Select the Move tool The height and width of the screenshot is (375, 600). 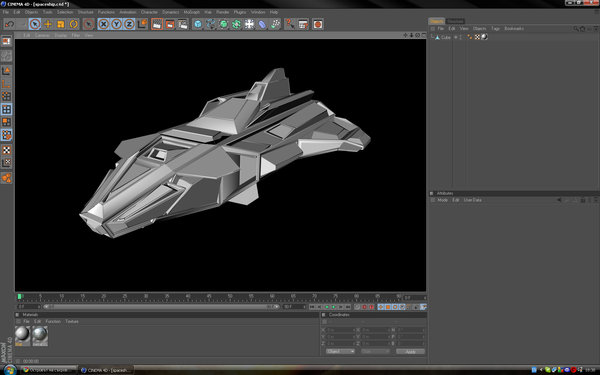click(48, 24)
